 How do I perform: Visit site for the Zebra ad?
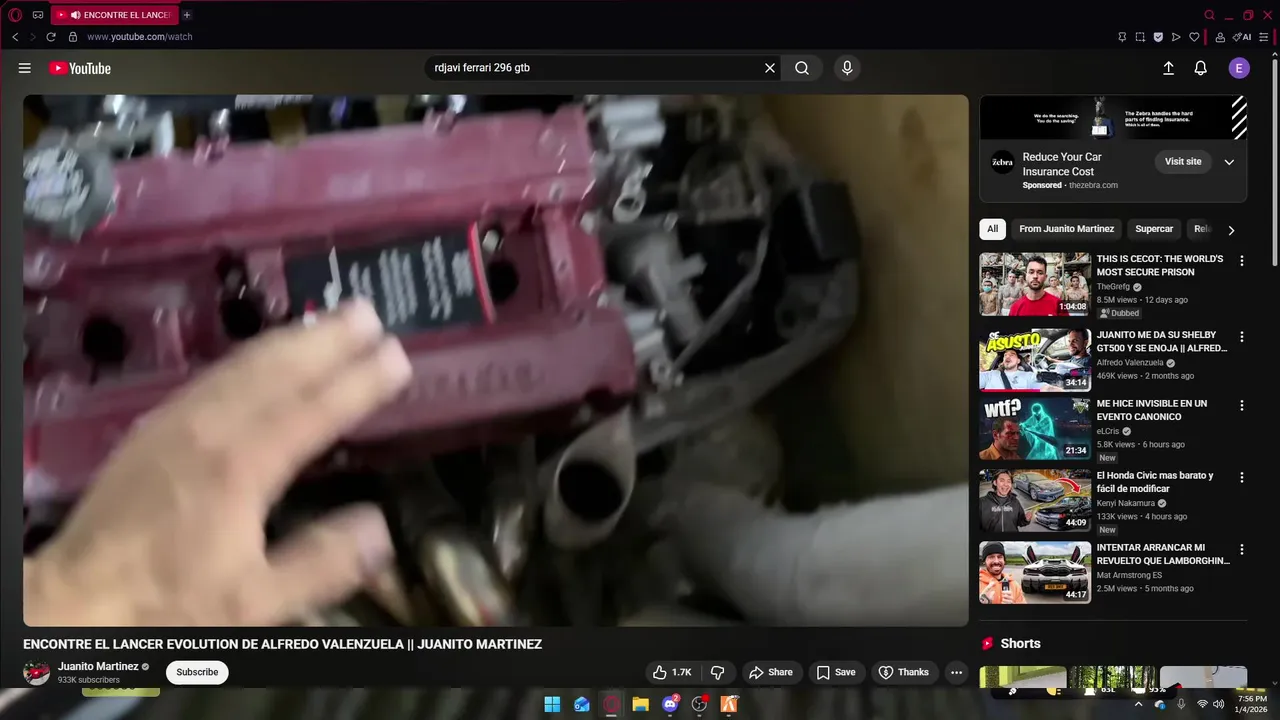point(1183,162)
